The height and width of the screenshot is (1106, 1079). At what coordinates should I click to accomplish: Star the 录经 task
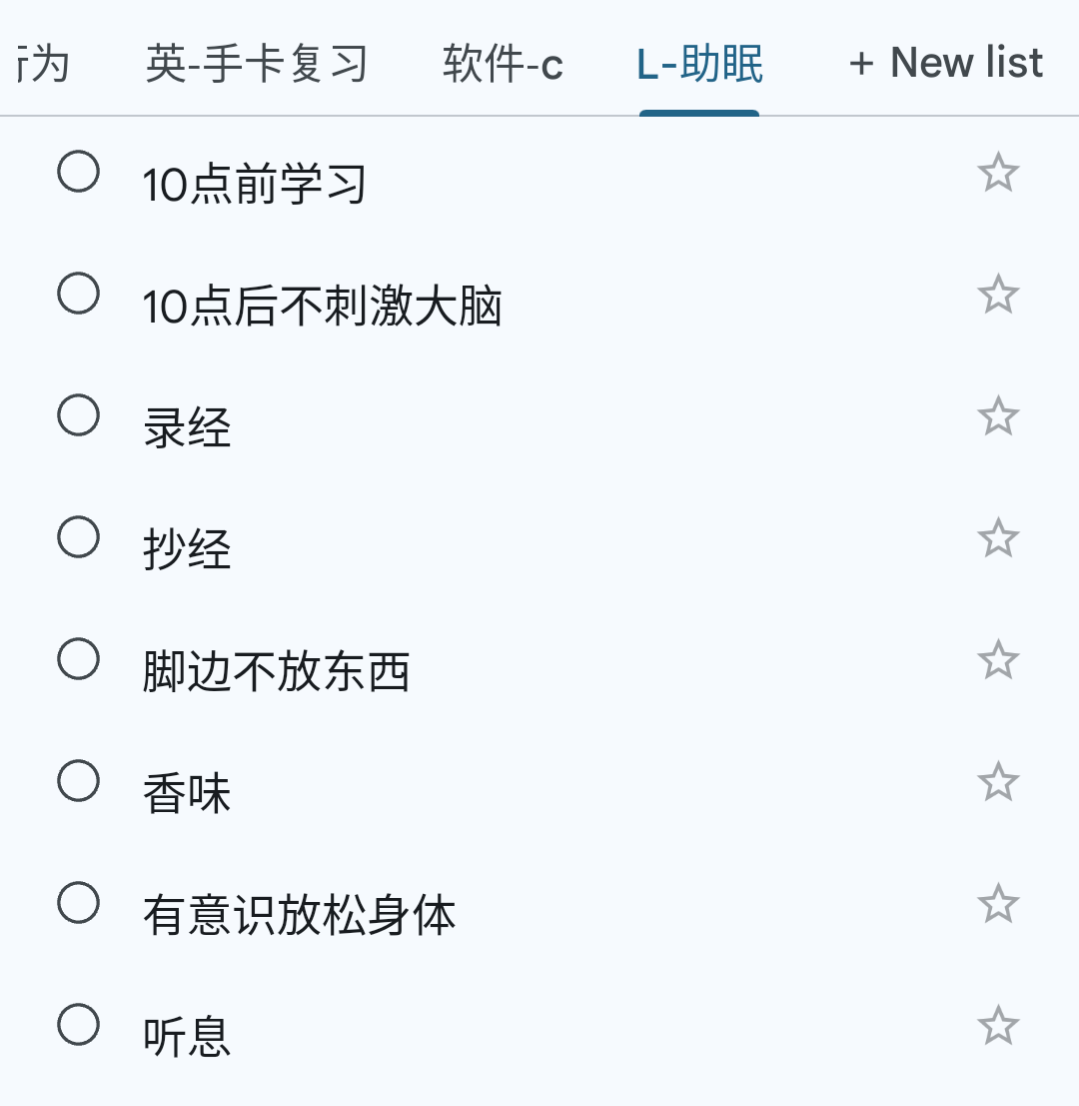tap(999, 416)
